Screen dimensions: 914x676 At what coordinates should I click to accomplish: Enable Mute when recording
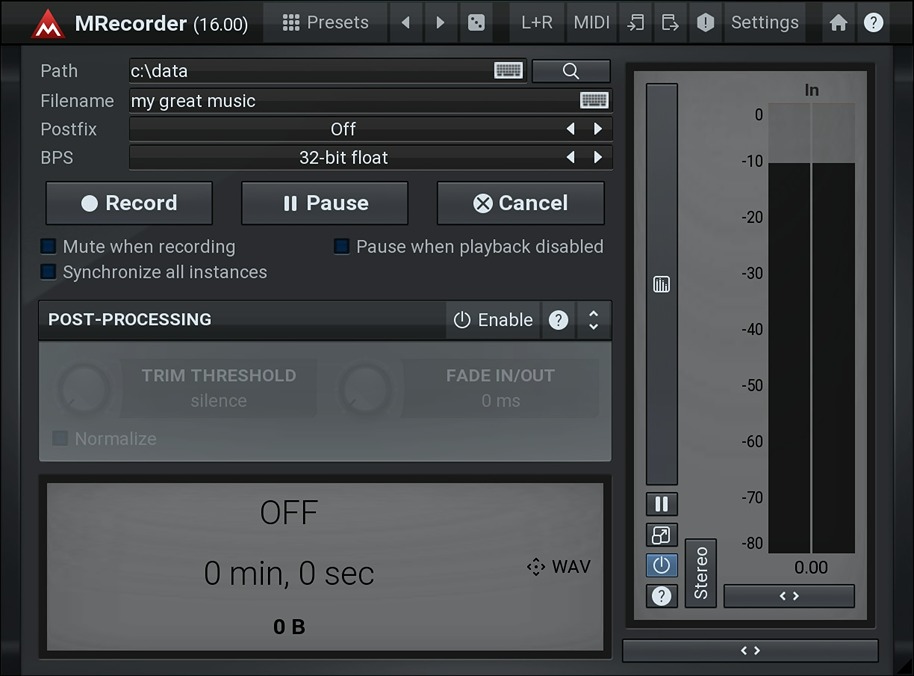click(46, 246)
